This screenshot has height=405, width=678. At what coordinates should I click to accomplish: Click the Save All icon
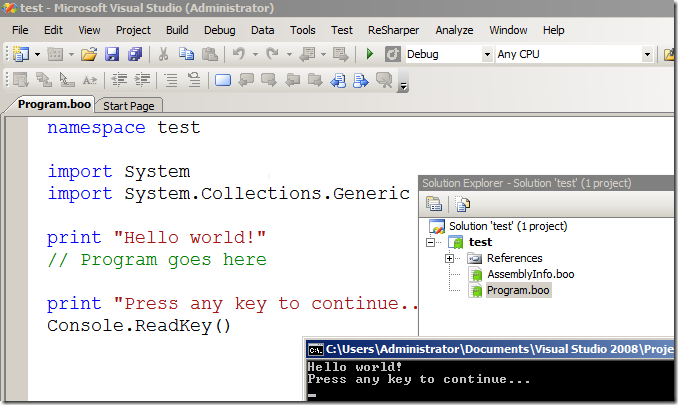(135, 54)
